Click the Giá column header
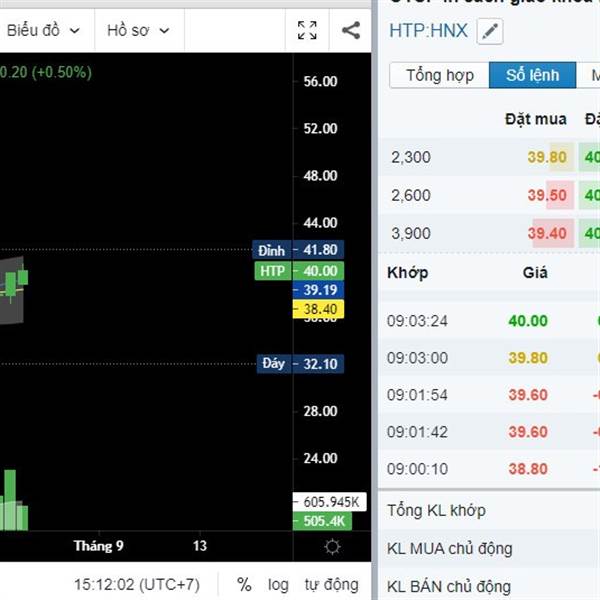 pos(535,273)
